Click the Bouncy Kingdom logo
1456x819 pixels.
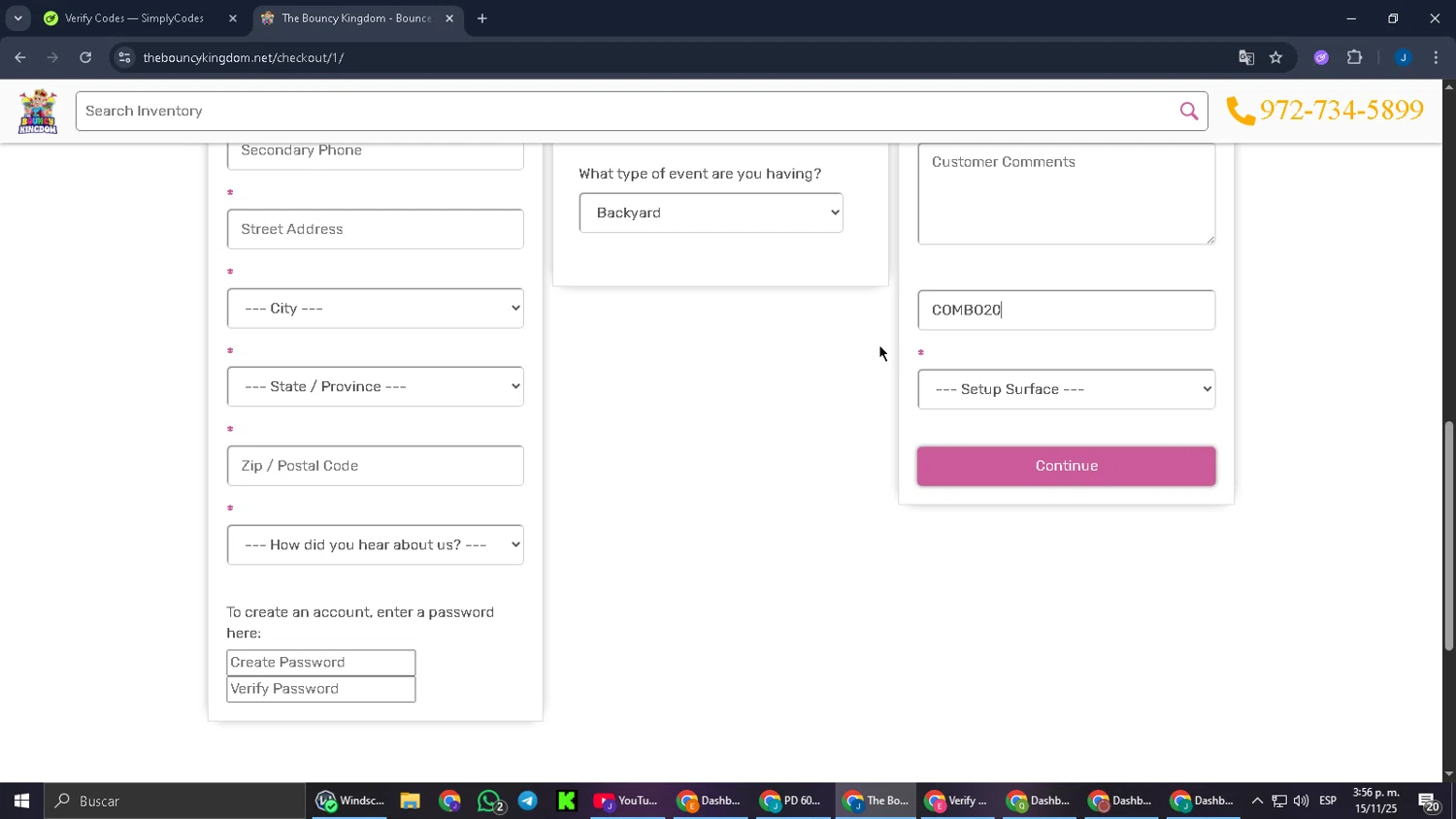[38, 112]
